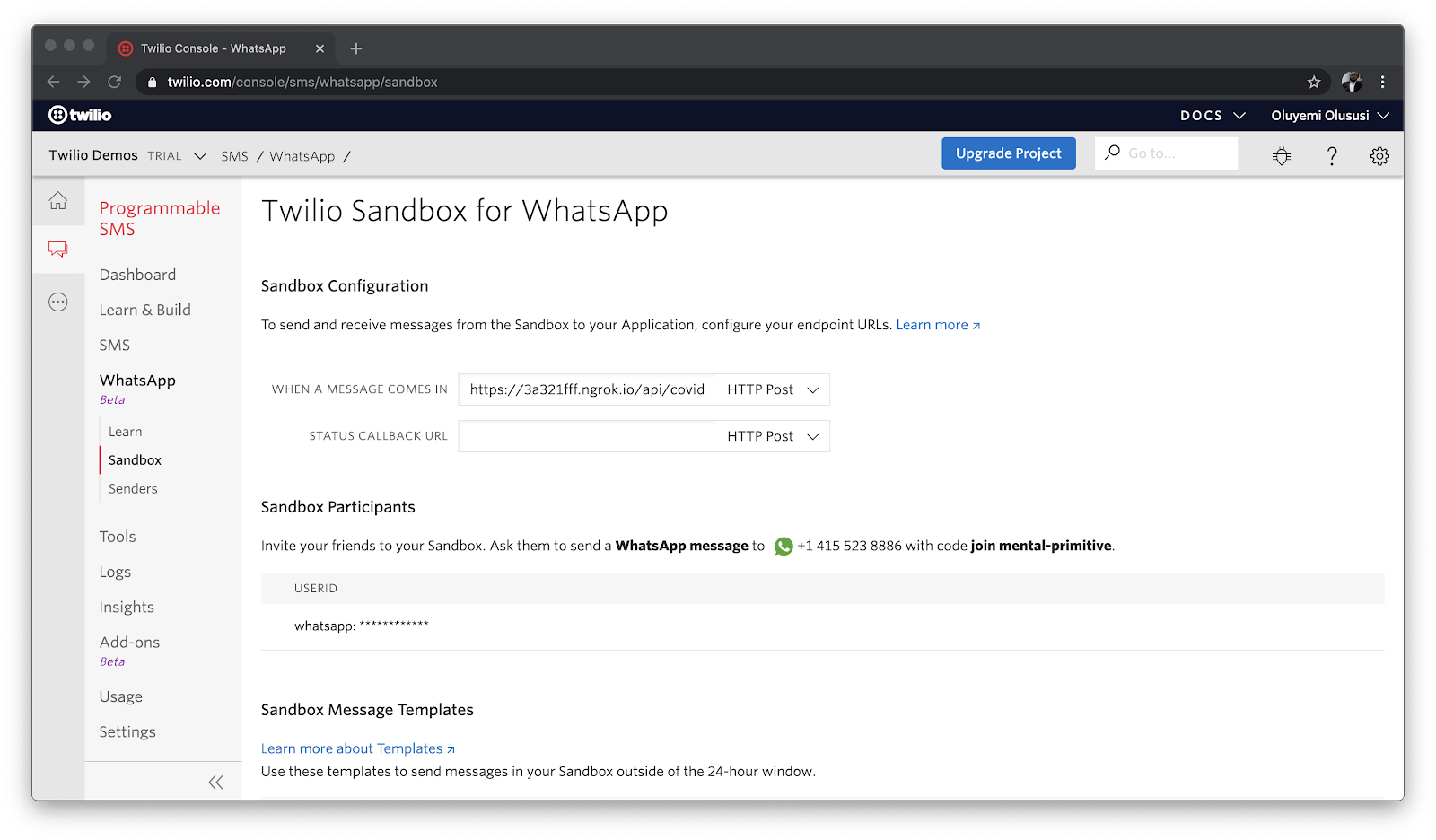Open the Dashboard menu item
The image size is (1436, 840).
(x=137, y=275)
